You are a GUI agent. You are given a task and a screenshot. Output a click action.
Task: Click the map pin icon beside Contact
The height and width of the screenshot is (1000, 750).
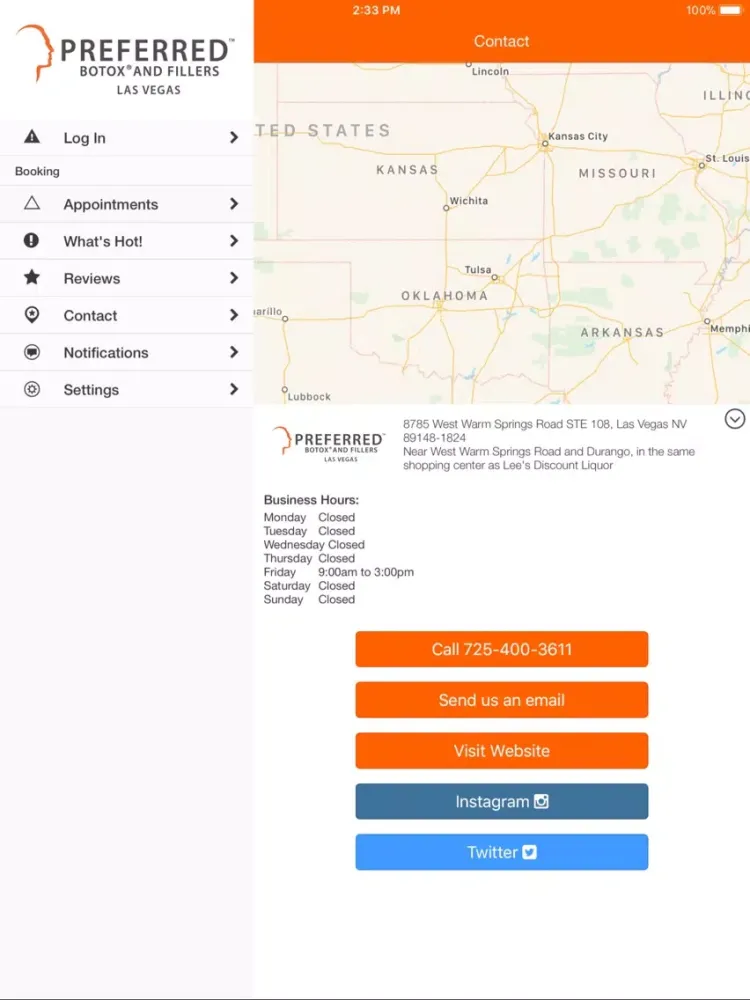click(32, 314)
